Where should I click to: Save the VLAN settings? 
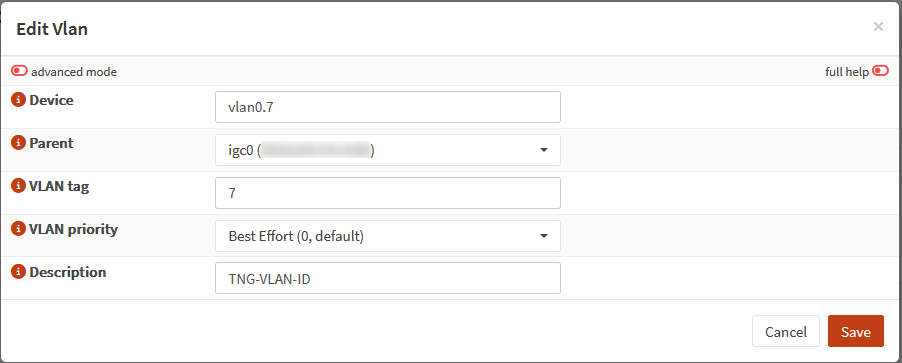(855, 331)
